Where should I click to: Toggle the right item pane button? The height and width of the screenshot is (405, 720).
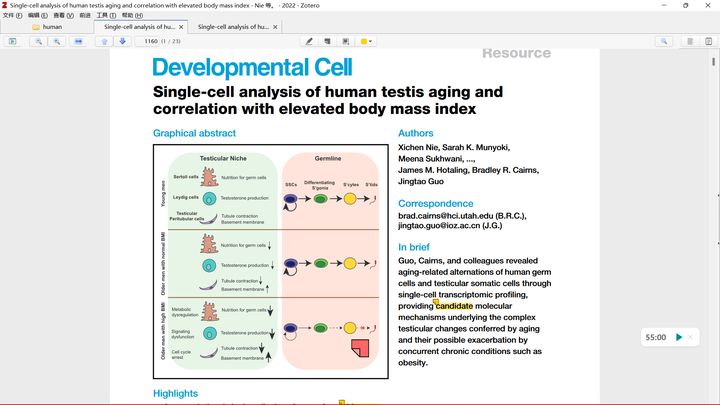690,41
